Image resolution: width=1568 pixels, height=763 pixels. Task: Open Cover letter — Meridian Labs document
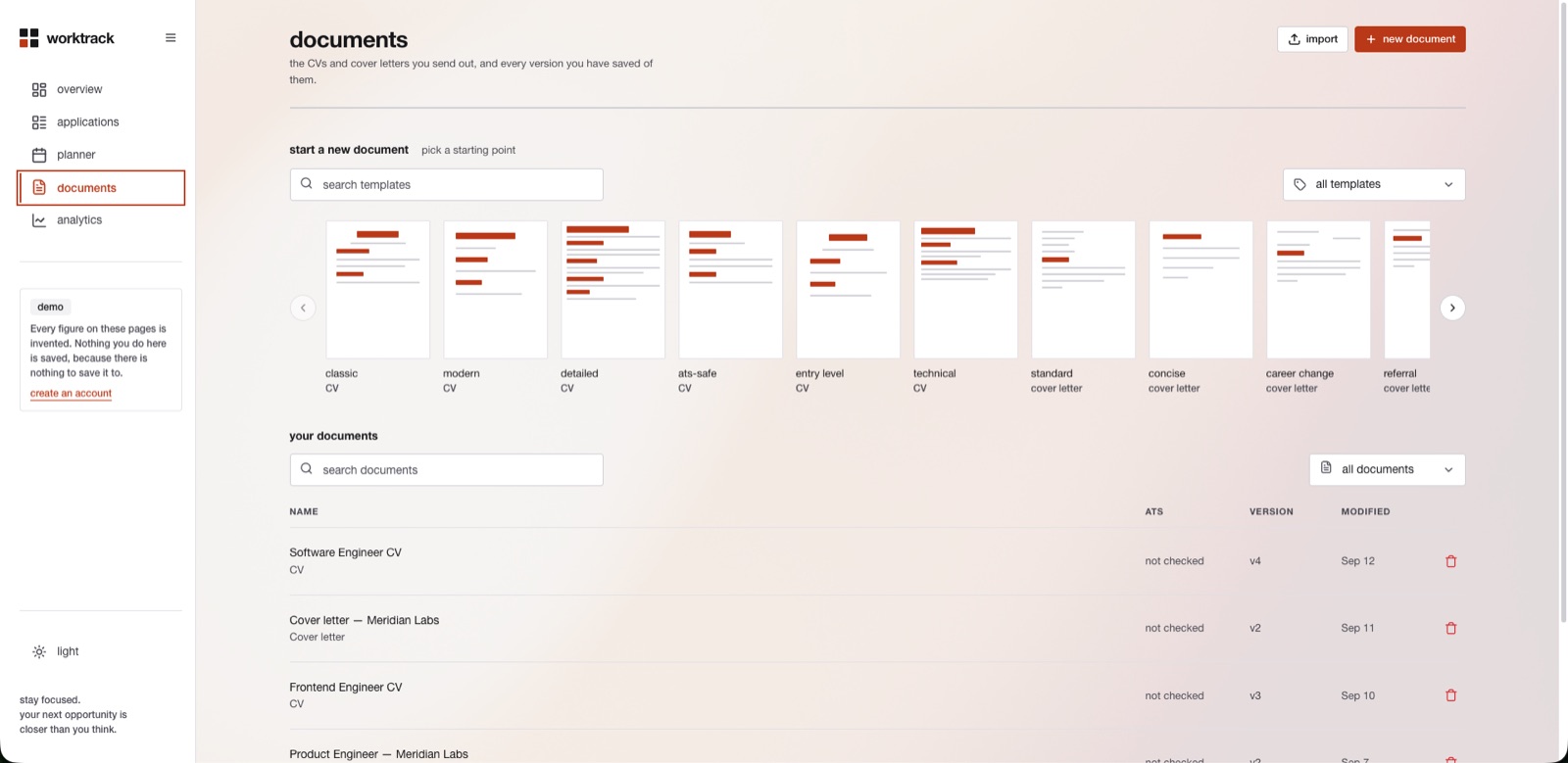pos(364,620)
